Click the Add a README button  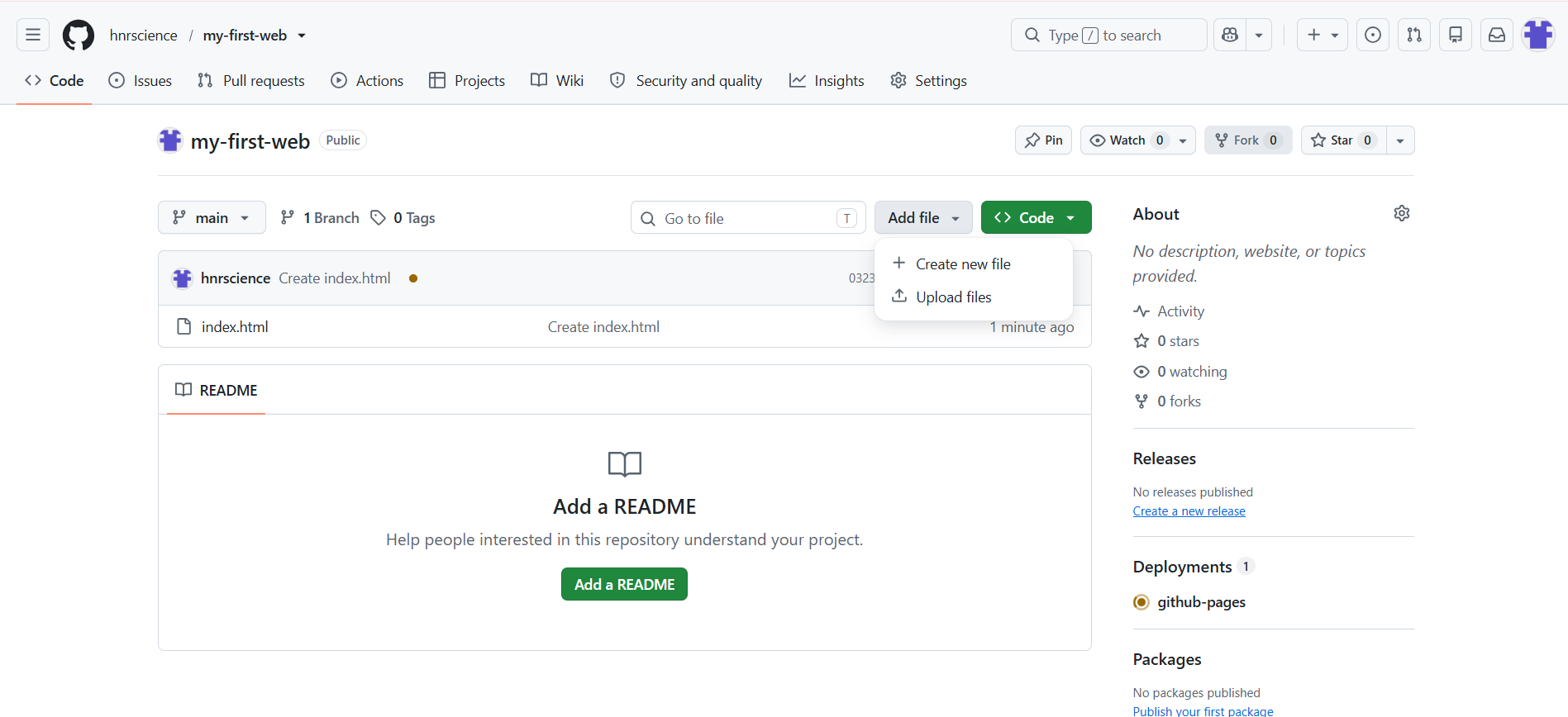tap(624, 584)
